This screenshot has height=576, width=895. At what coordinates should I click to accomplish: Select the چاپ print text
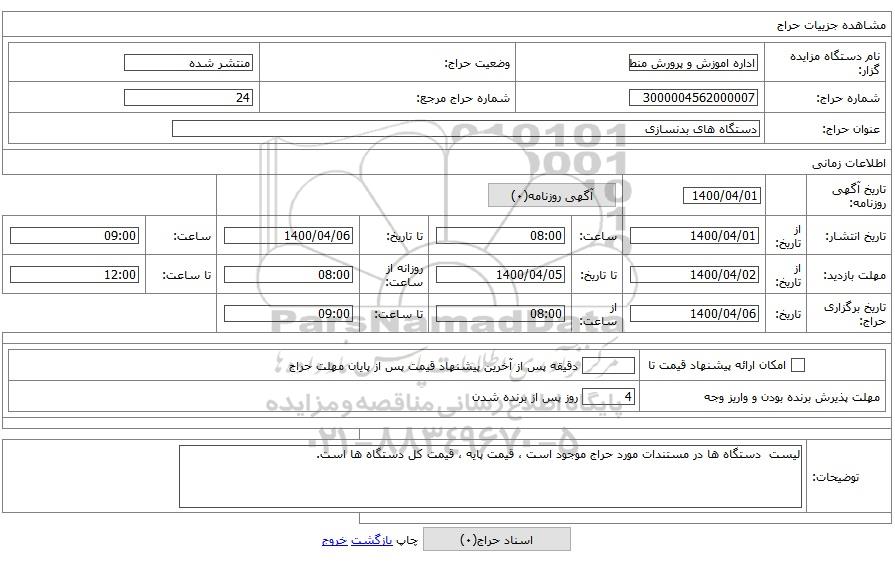coord(407,540)
